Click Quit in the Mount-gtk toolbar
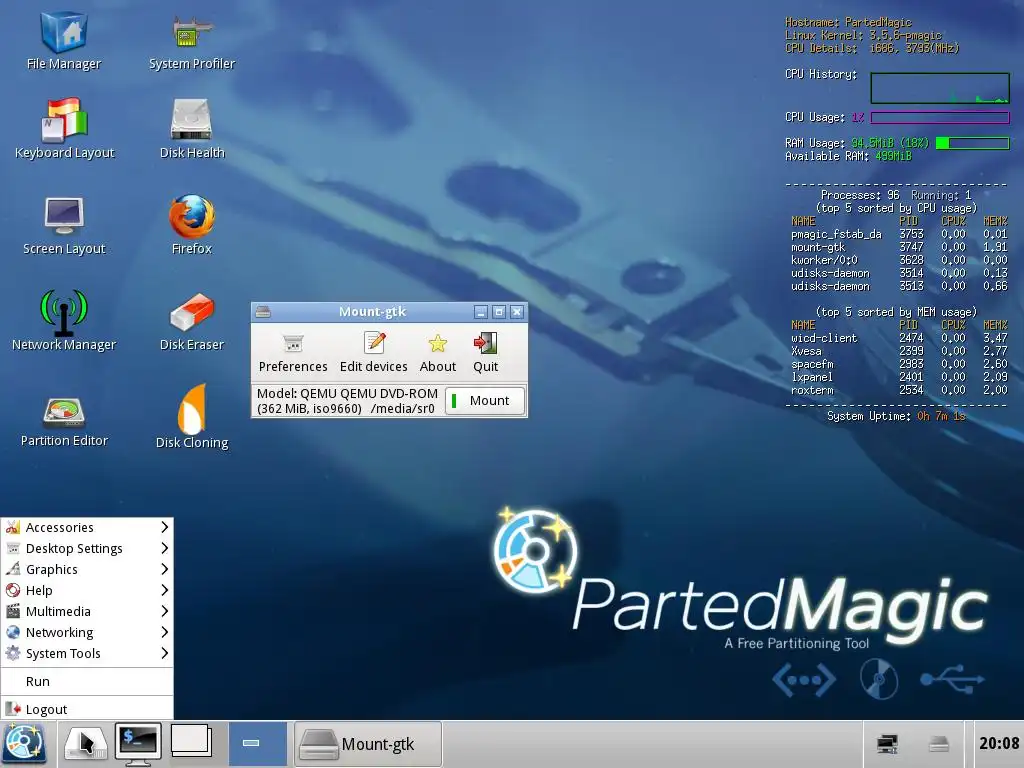This screenshot has height=768, width=1024. [x=485, y=353]
